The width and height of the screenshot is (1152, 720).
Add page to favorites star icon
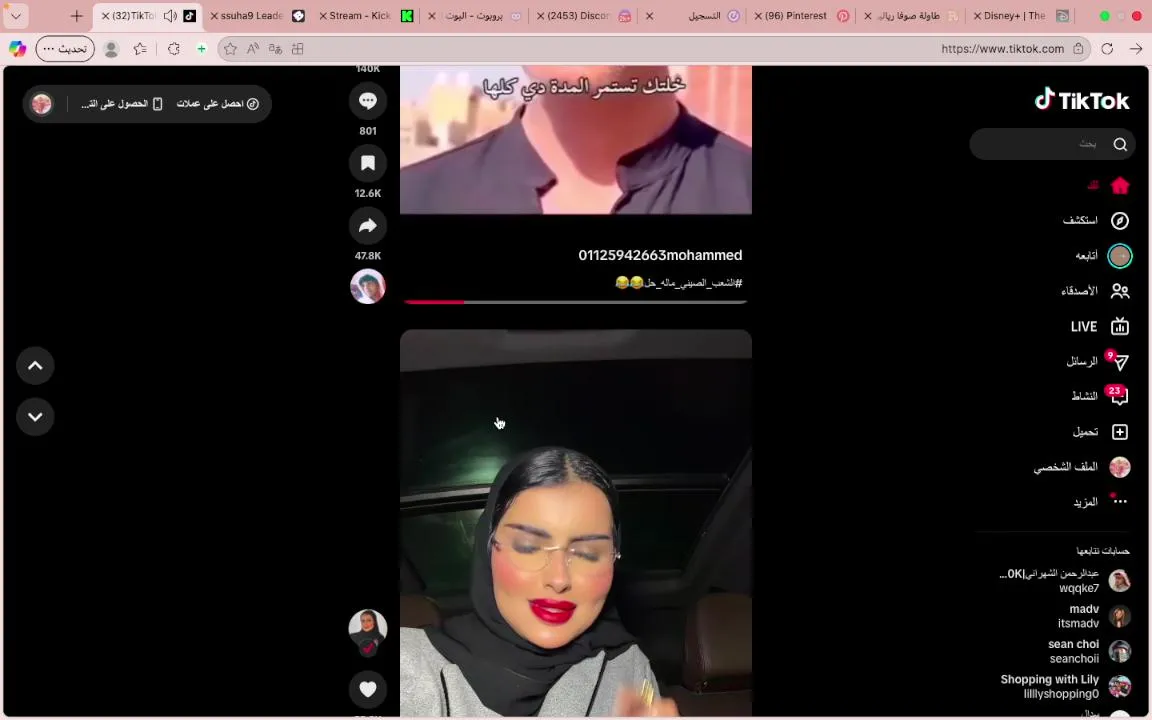230,48
